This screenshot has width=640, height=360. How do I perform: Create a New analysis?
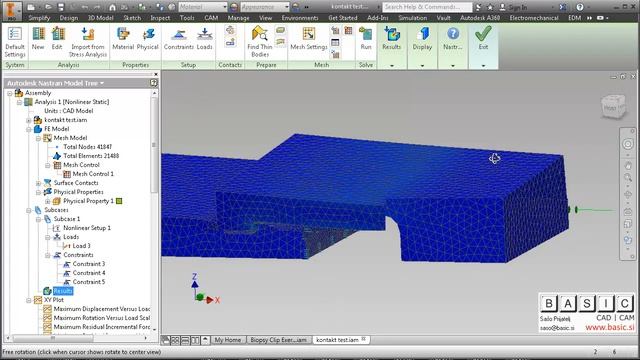38,39
